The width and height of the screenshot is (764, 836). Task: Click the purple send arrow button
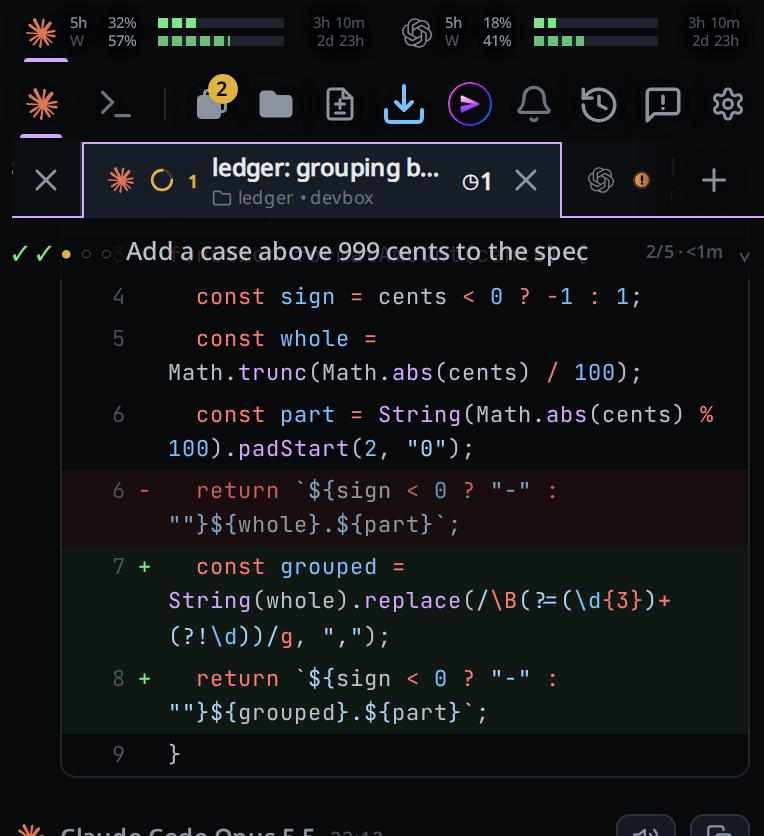pos(470,104)
